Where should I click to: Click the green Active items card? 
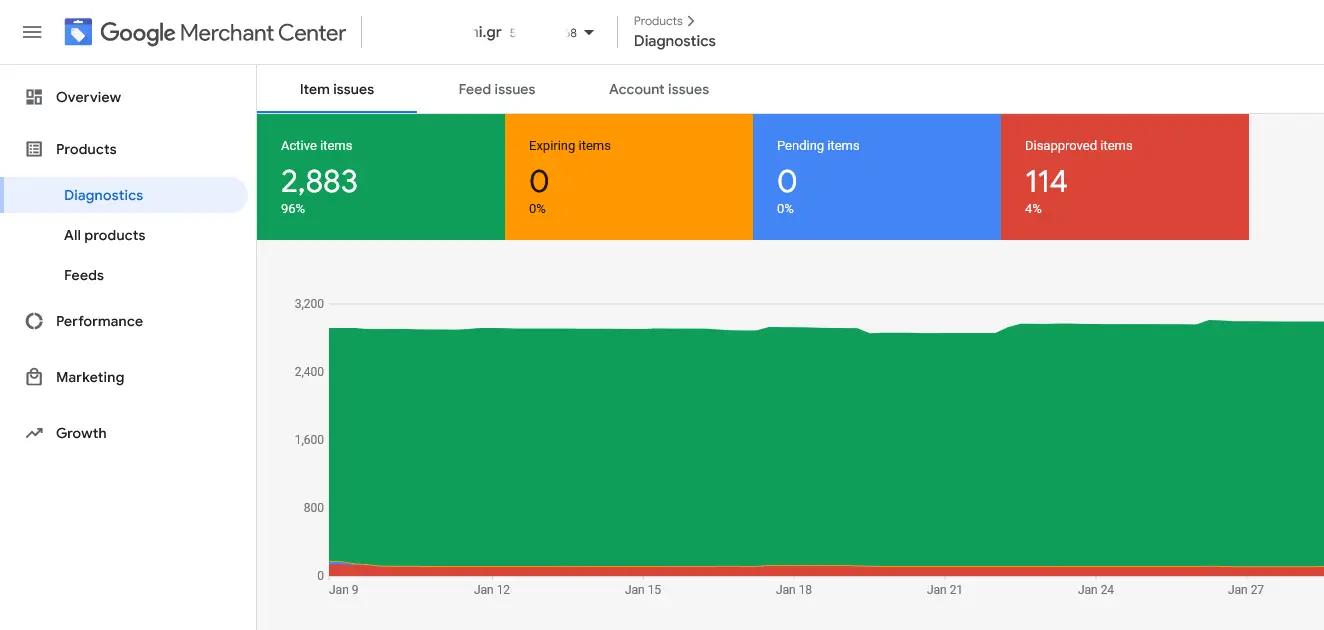381,177
